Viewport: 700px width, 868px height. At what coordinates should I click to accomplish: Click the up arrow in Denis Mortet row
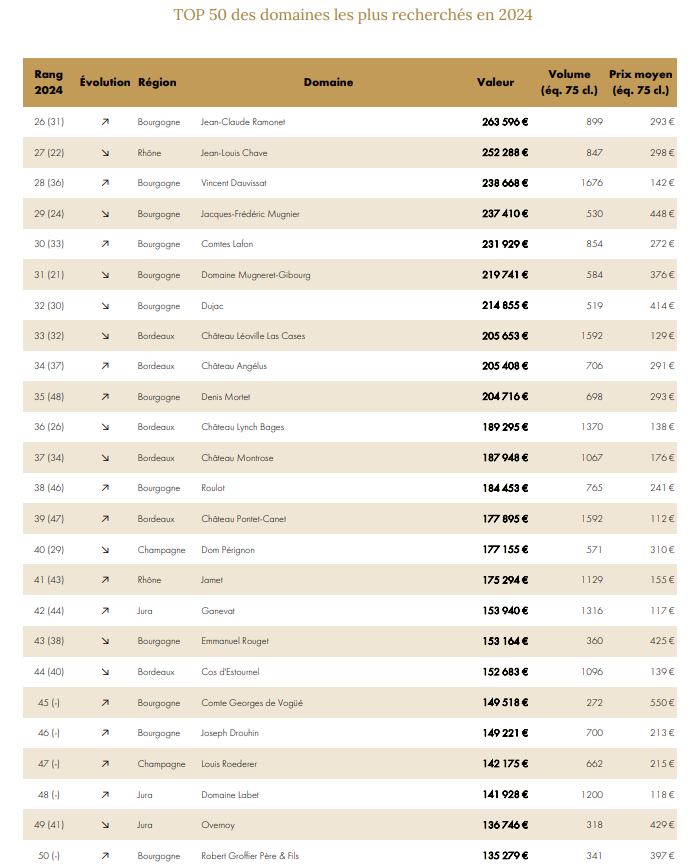(x=105, y=397)
